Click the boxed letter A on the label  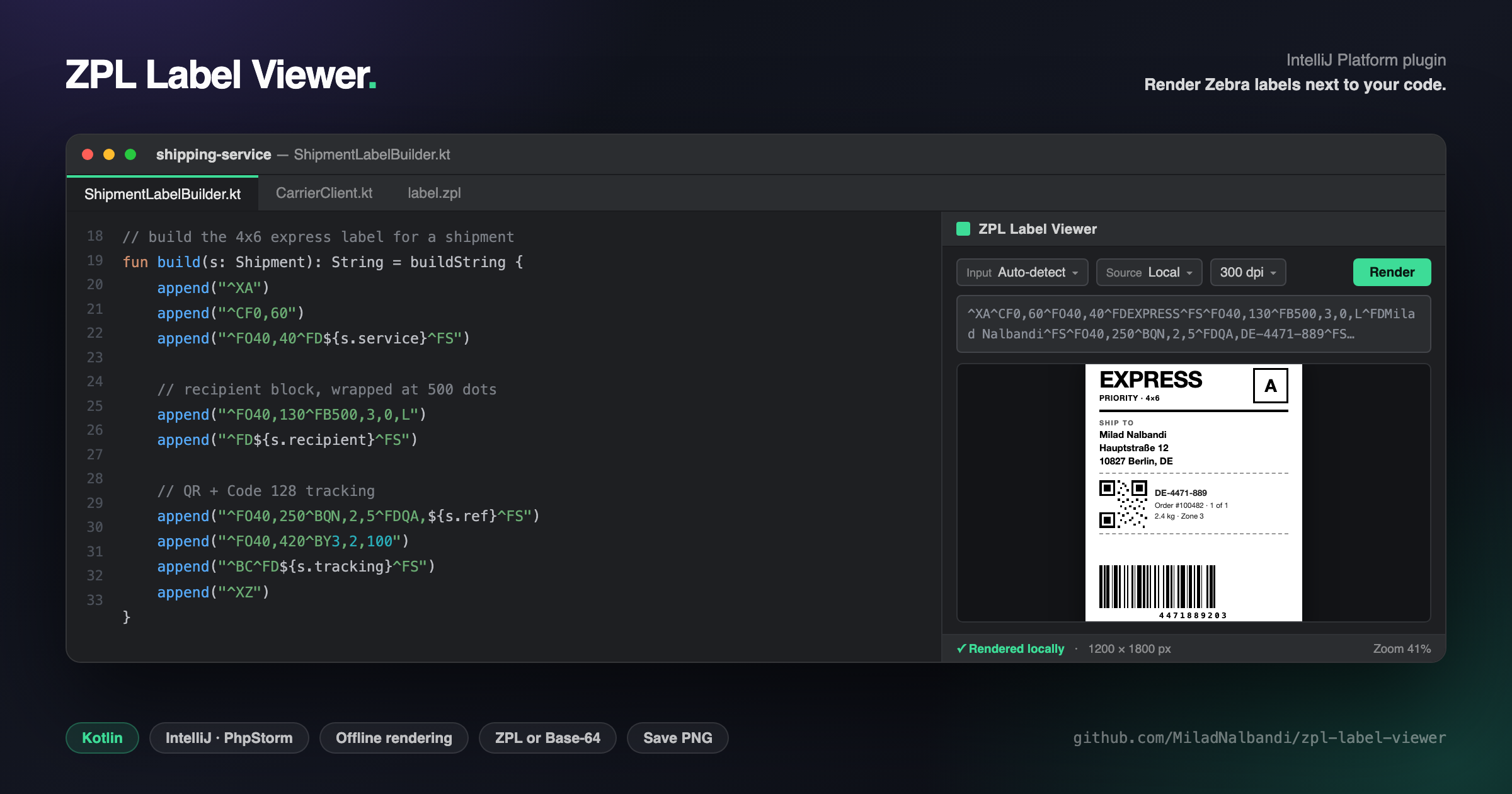[1271, 386]
